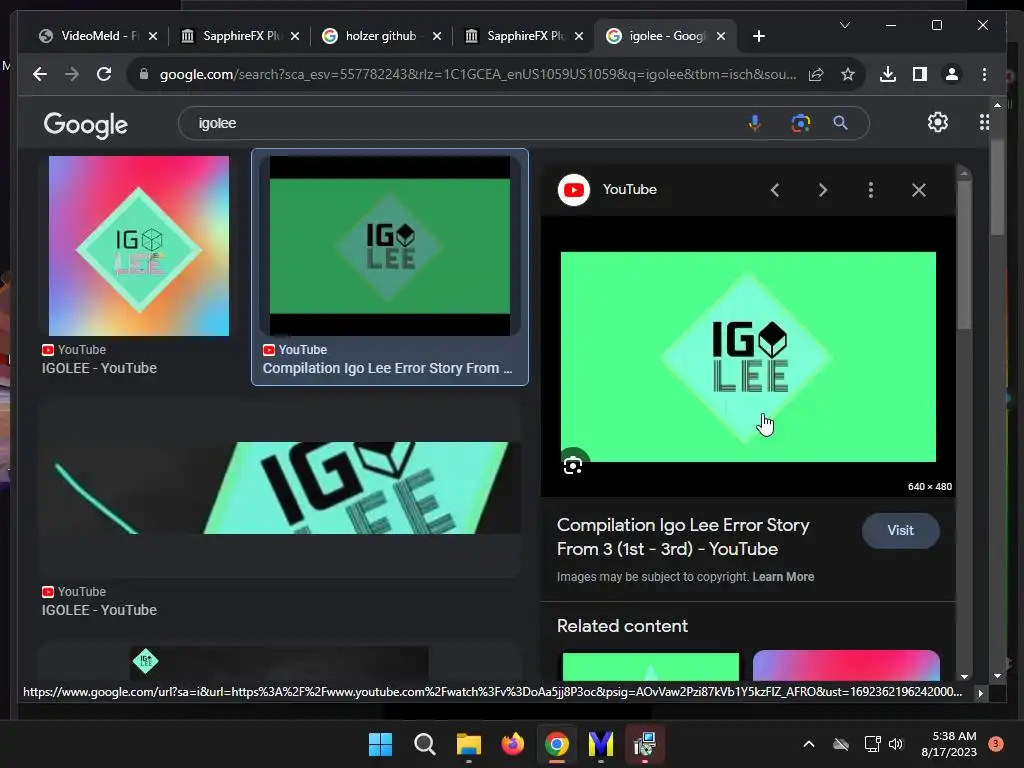The height and width of the screenshot is (768, 1024).
Task: Select the dark green Igo Lee thumbnail
Action: [x=390, y=246]
